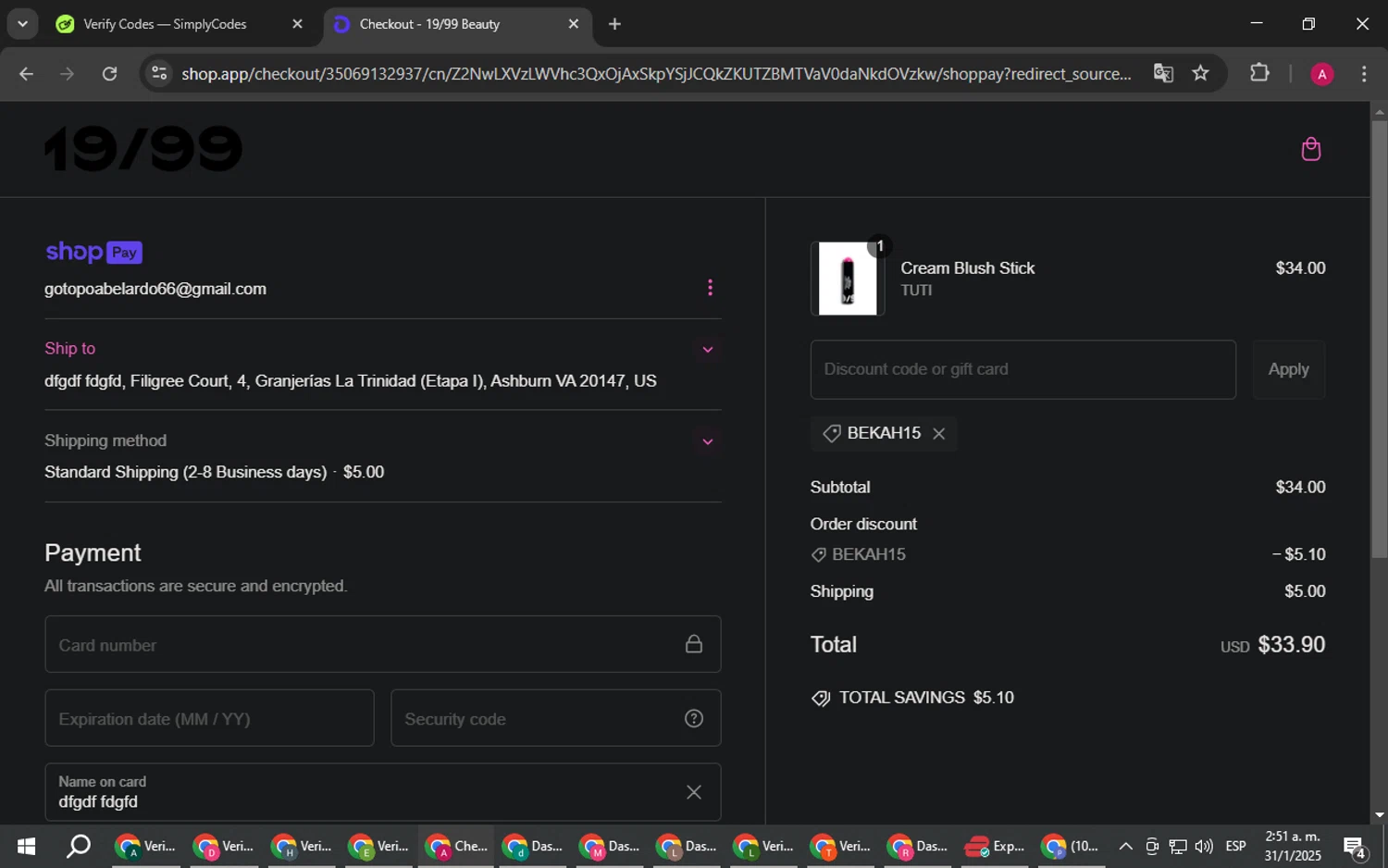
Task: Click the Security code field
Action: click(555, 718)
